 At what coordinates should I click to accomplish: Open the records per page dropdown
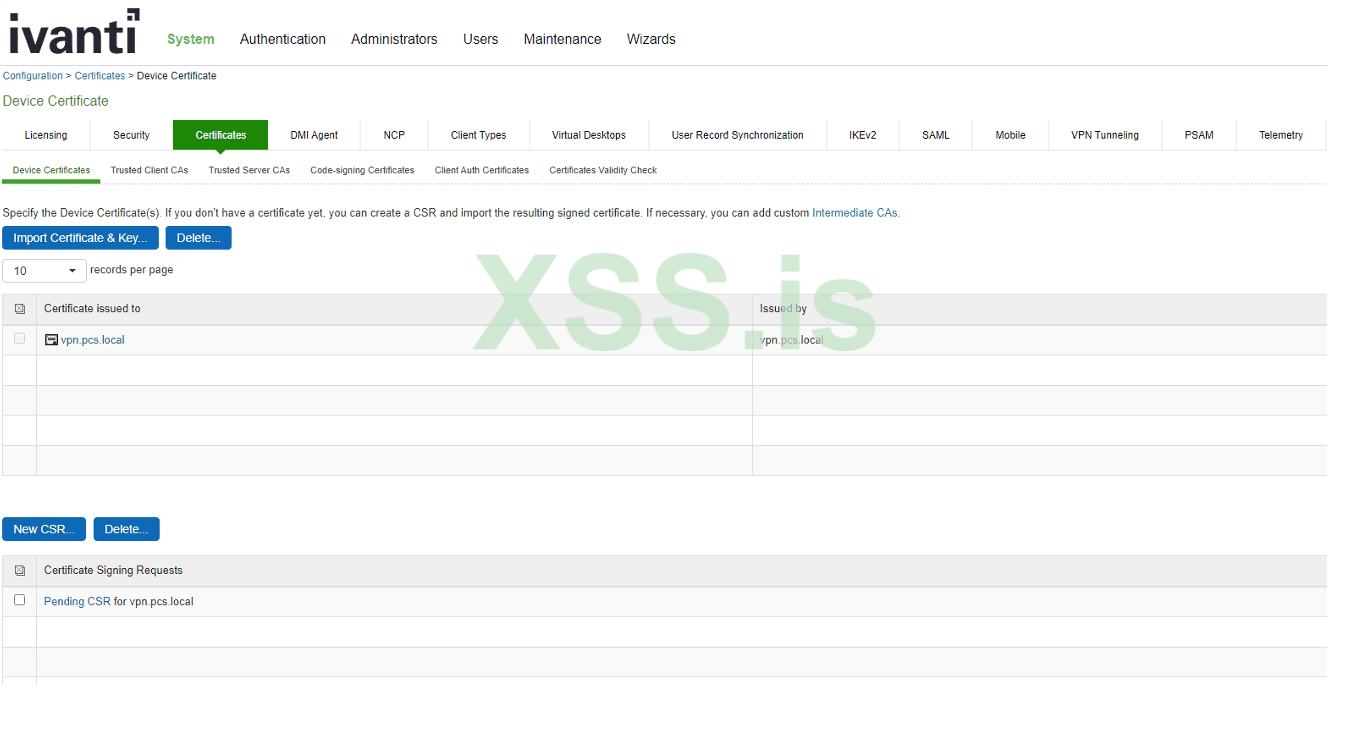[x=45, y=271]
